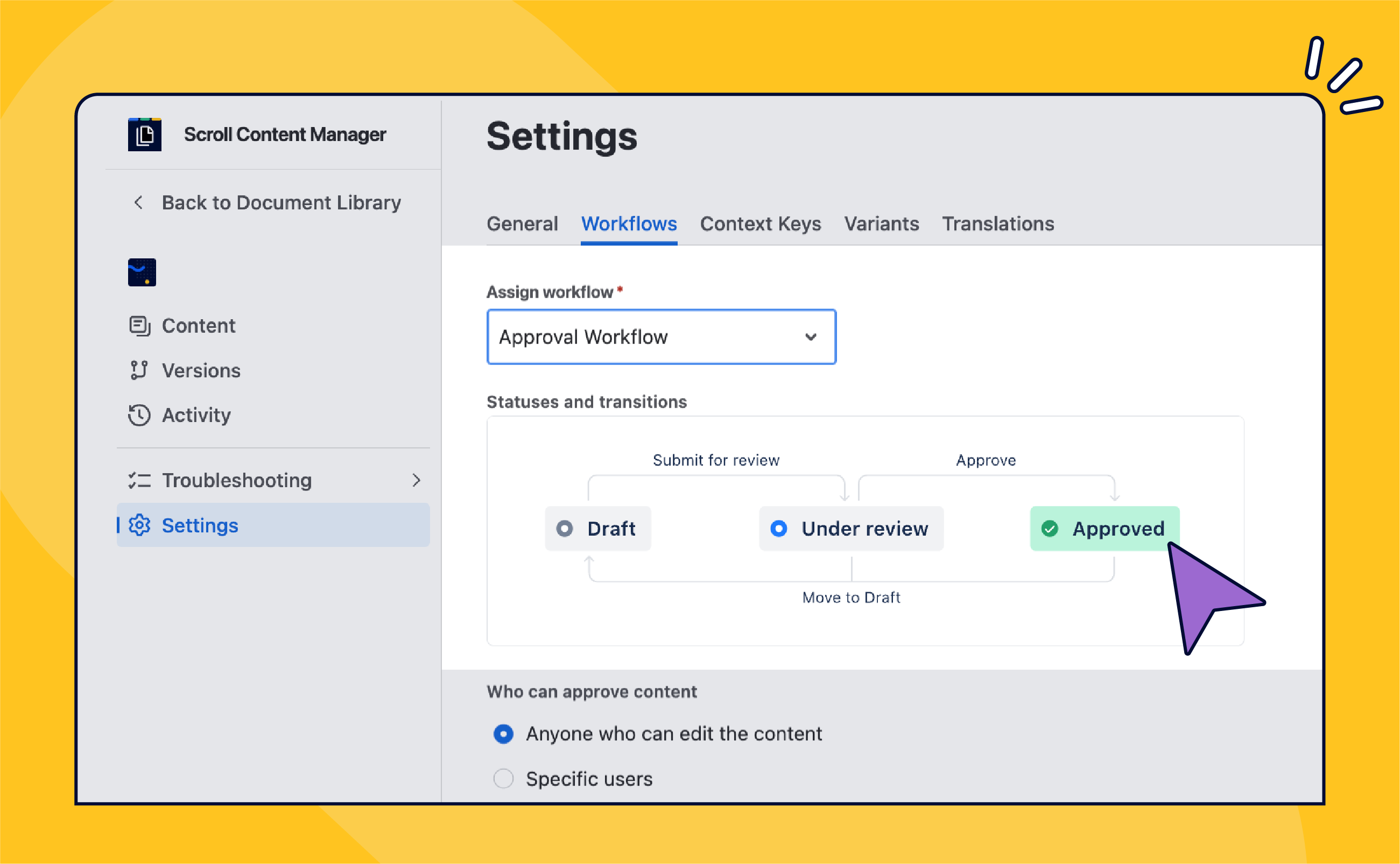Click the 'Submit for review' transition label

point(716,460)
